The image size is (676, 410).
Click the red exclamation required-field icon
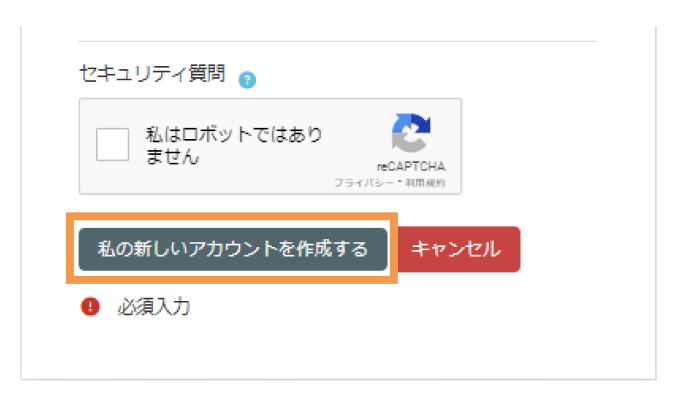[x=90, y=307]
